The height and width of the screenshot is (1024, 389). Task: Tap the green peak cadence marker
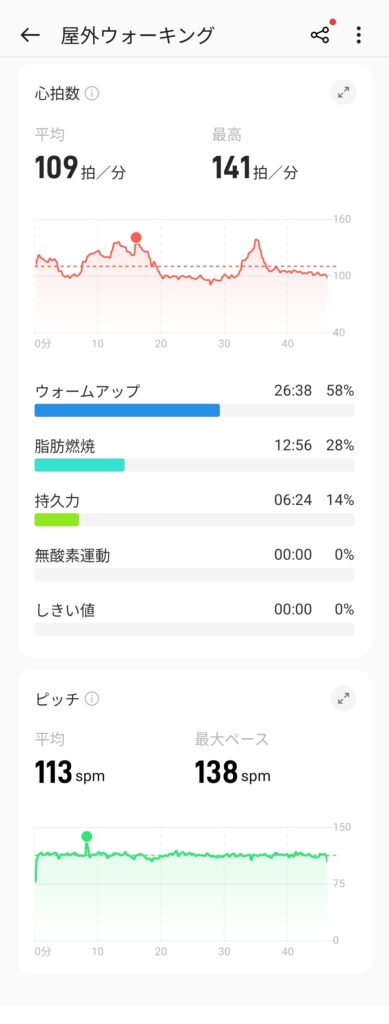point(87,836)
